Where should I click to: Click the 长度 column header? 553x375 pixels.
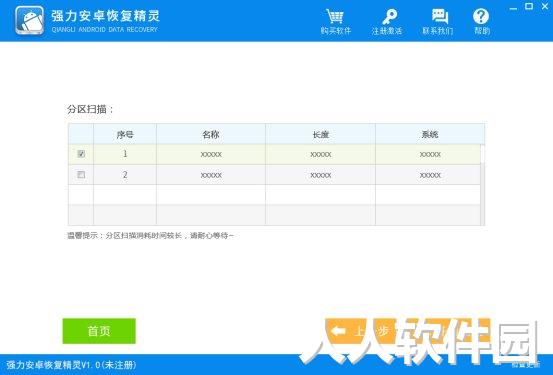point(321,134)
